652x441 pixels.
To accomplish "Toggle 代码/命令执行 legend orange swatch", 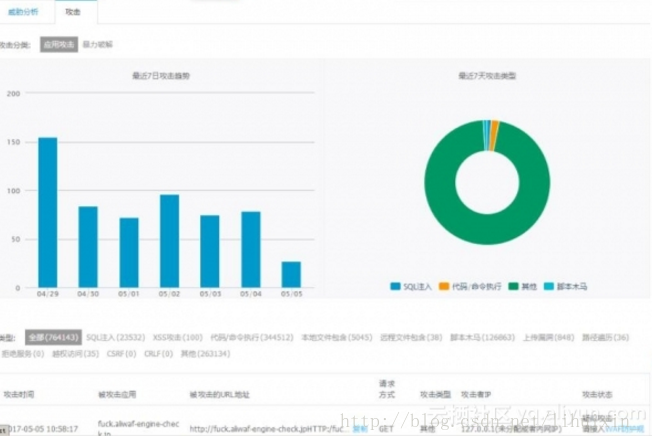I will coord(444,286).
